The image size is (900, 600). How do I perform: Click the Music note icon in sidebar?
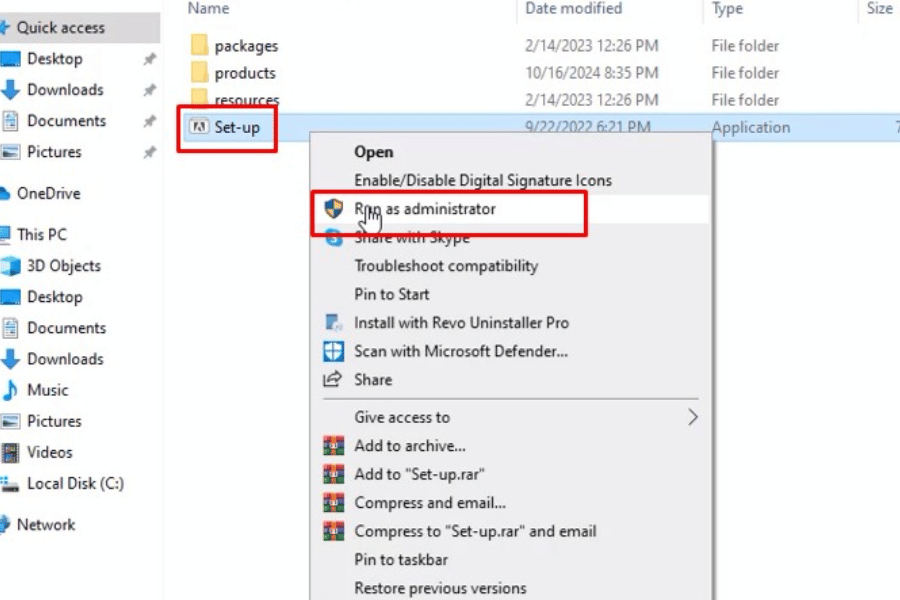point(11,390)
